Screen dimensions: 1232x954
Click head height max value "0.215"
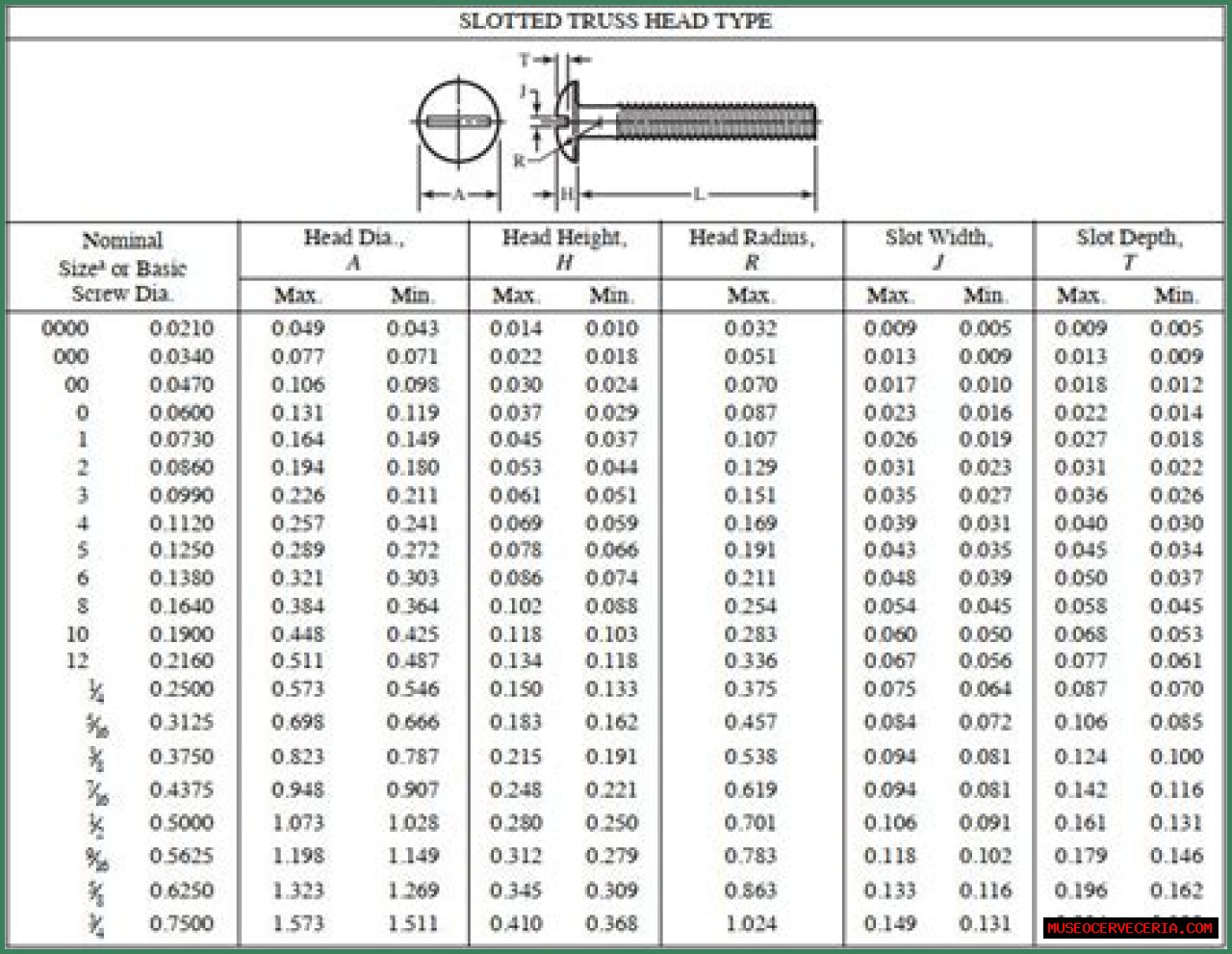tap(516, 758)
